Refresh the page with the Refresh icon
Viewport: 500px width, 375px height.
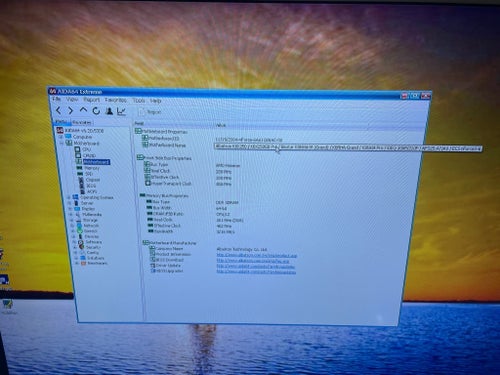[x=96, y=111]
